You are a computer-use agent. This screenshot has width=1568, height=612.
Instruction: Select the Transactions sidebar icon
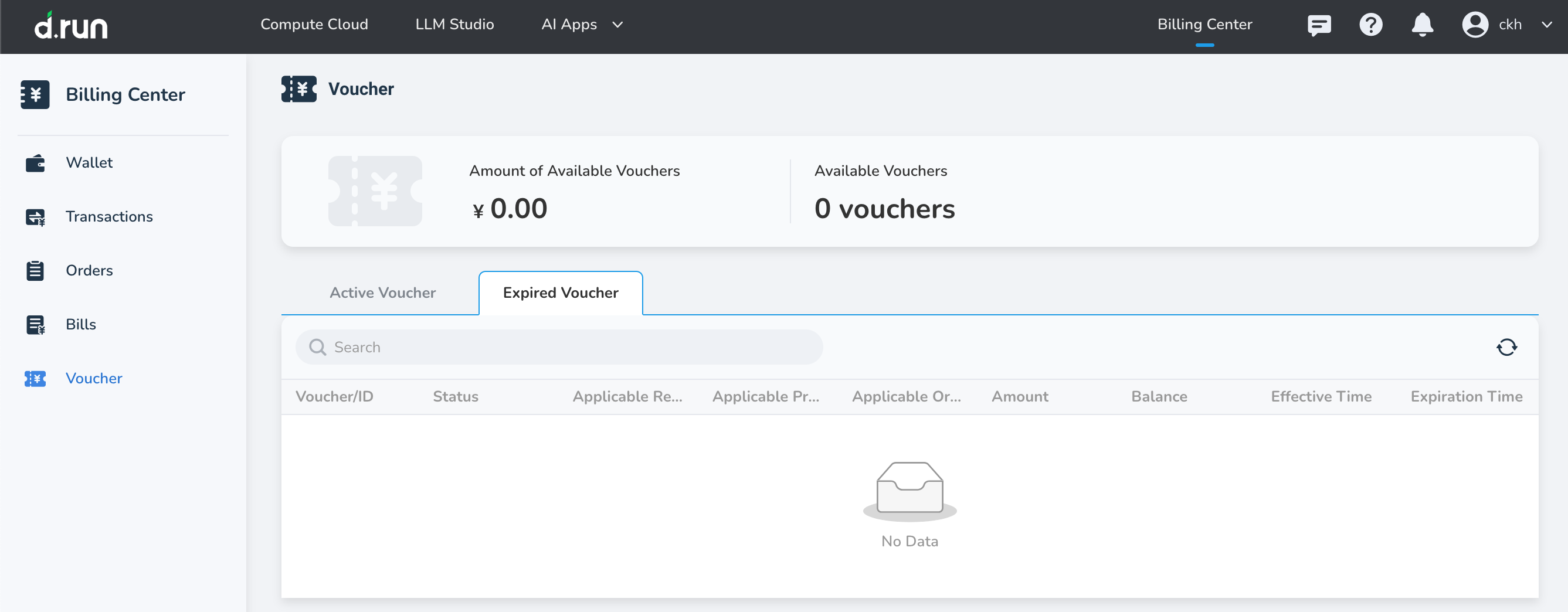[35, 216]
